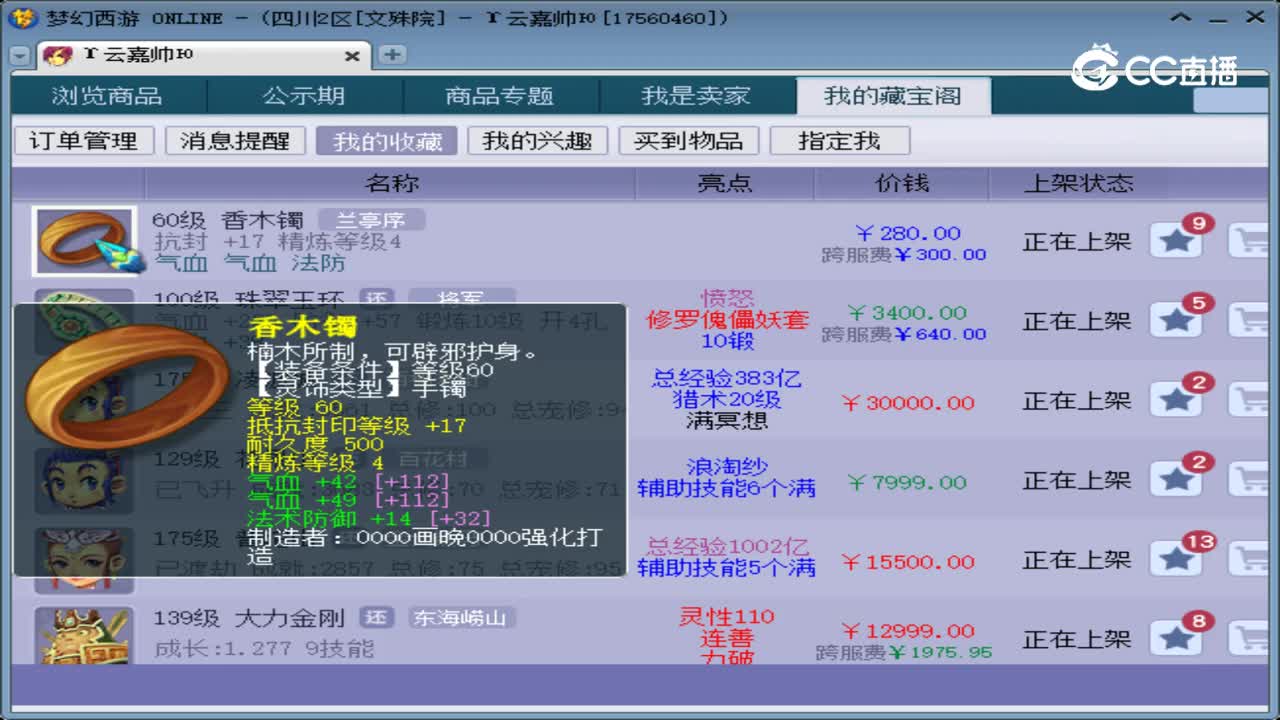Click the ¥12999.00 price
The height and width of the screenshot is (720, 1280).
(x=907, y=630)
